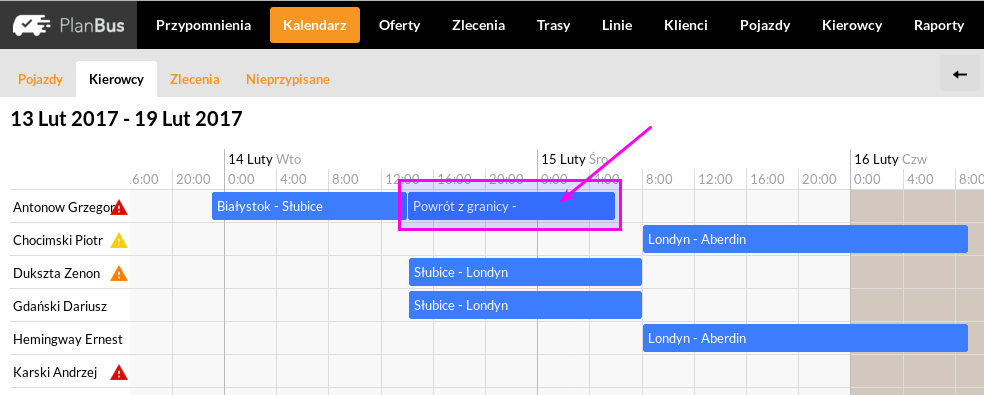Open the Raporty section
This screenshot has width=984, height=395.
pyautogui.click(x=939, y=25)
